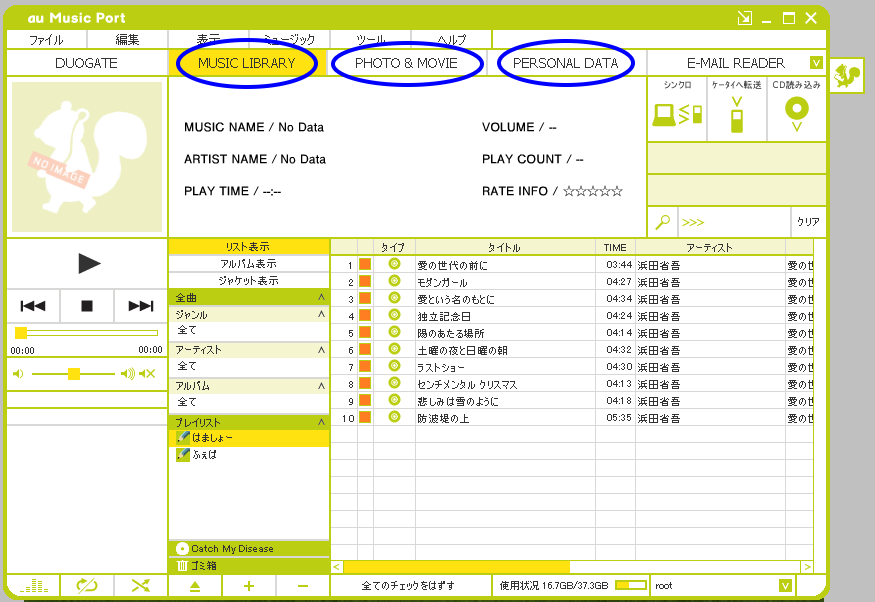
Task: Skip to the next track
Action: click(141, 306)
